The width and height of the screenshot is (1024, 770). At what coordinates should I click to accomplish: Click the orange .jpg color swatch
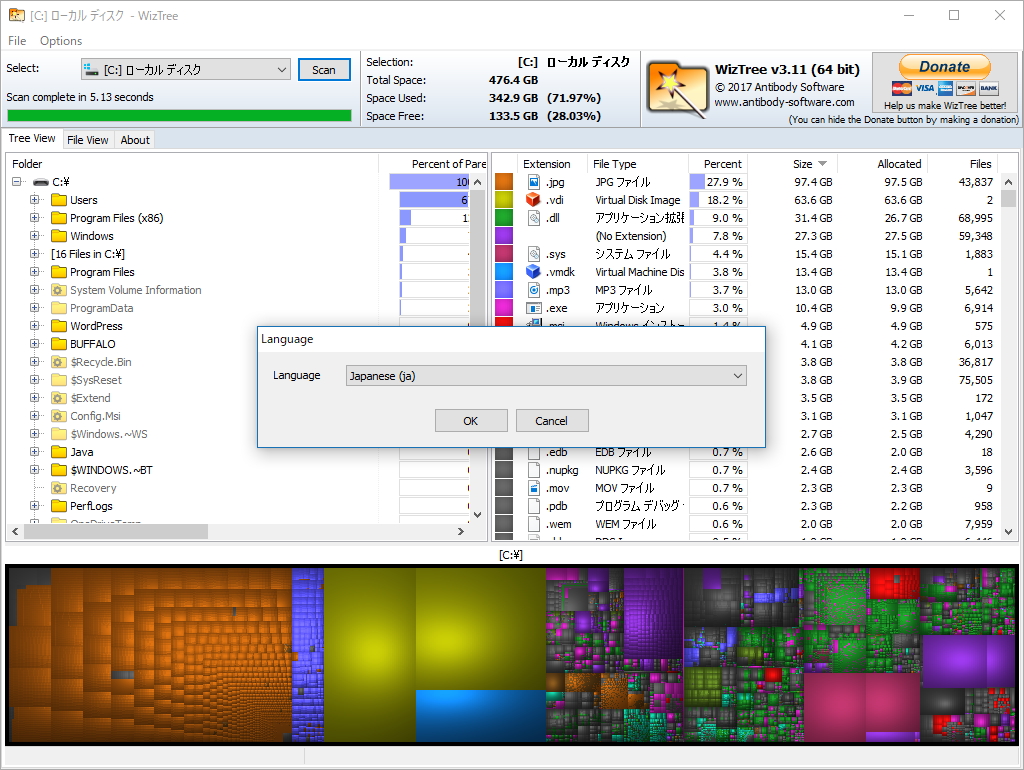coord(504,182)
